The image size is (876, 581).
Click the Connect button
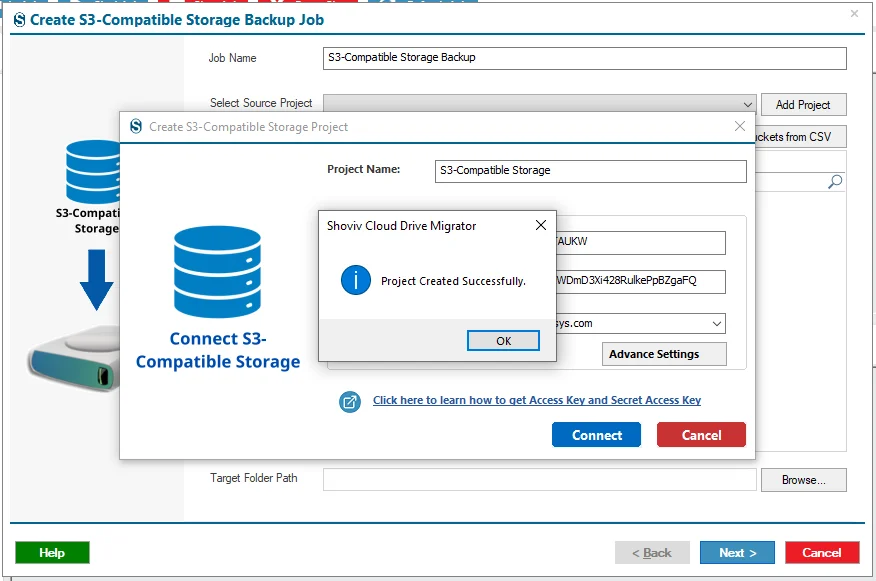(x=596, y=435)
